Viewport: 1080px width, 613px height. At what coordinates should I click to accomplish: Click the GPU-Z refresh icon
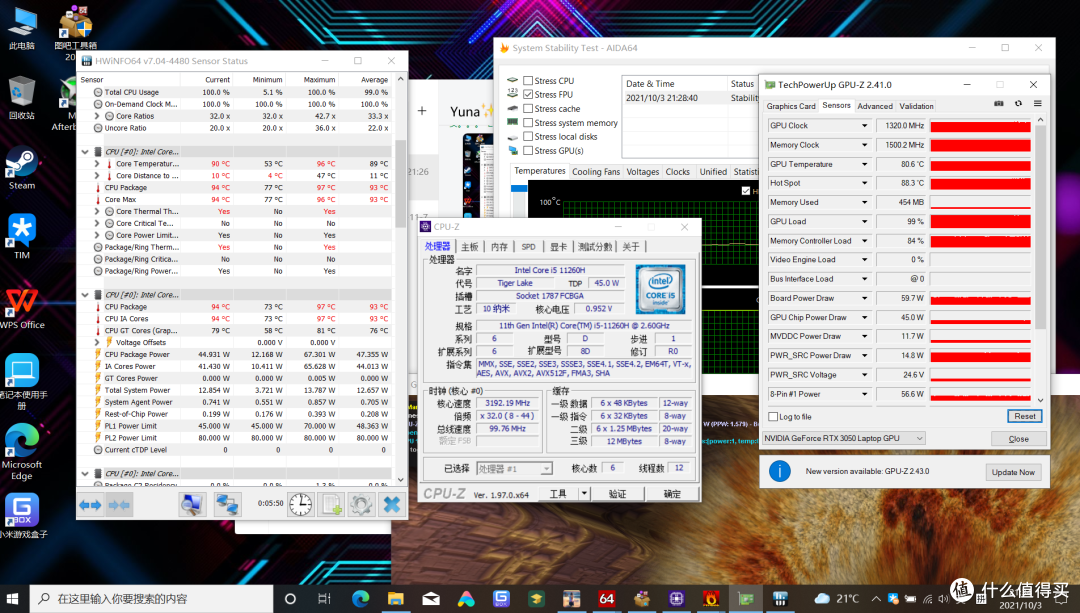coord(1018,104)
